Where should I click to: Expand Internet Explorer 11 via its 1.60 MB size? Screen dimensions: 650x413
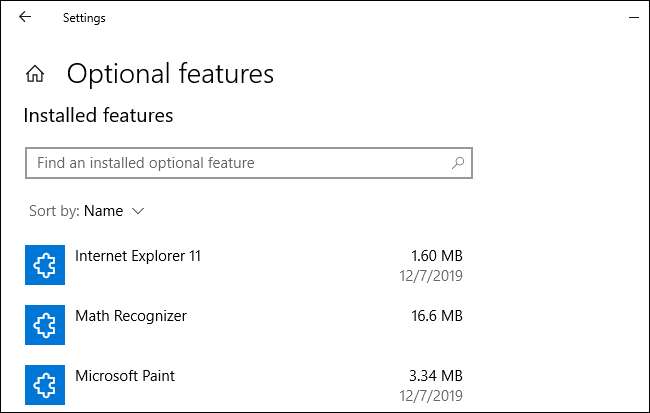[437, 256]
